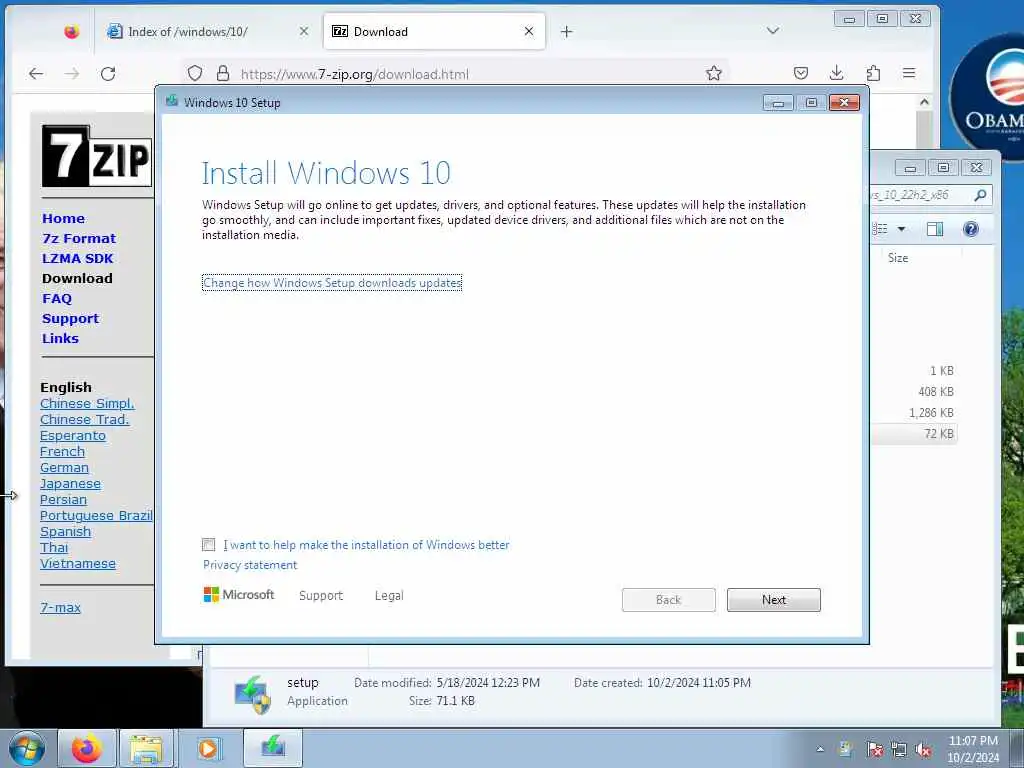The width and height of the screenshot is (1024, 768).
Task: Open Windows Explorer taskbar icon
Action: 146,748
